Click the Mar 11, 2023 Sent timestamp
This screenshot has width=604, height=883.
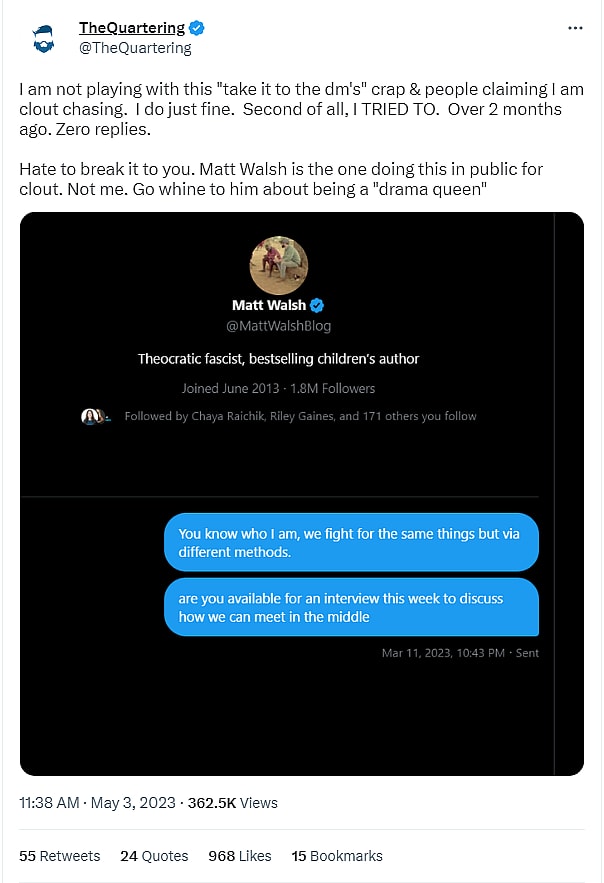[460, 653]
